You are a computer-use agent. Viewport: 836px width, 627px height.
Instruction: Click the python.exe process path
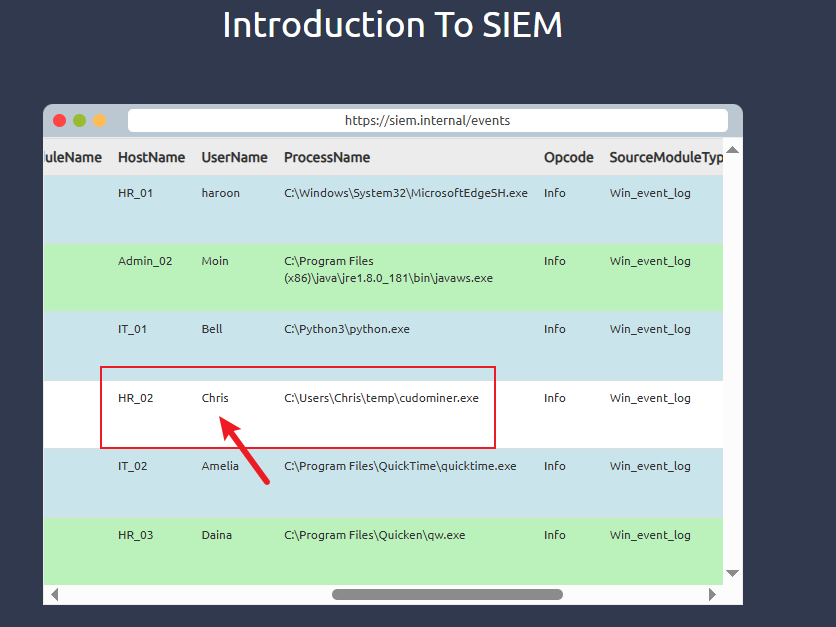(x=347, y=329)
